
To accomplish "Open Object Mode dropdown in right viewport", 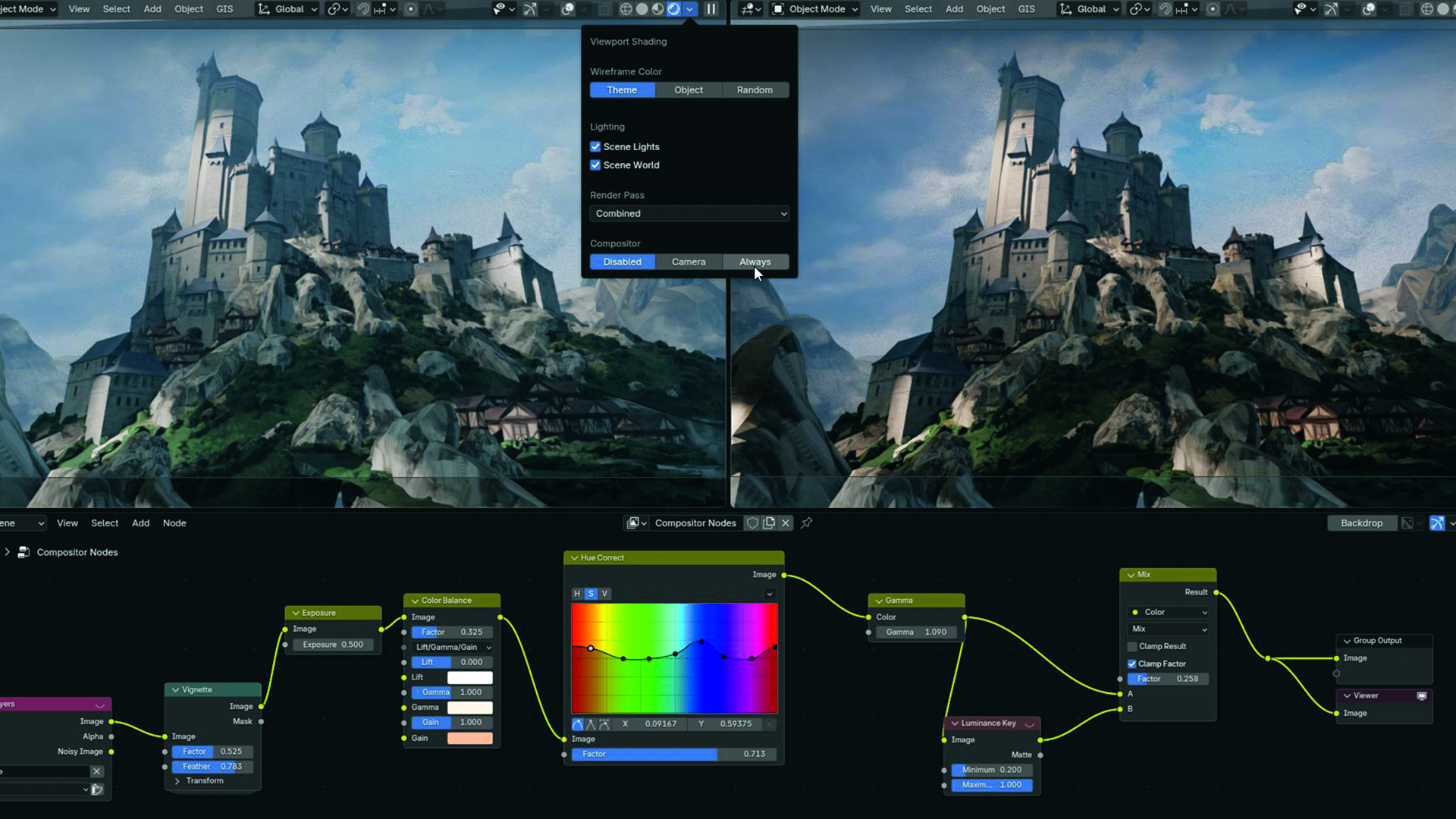I will [x=815, y=9].
